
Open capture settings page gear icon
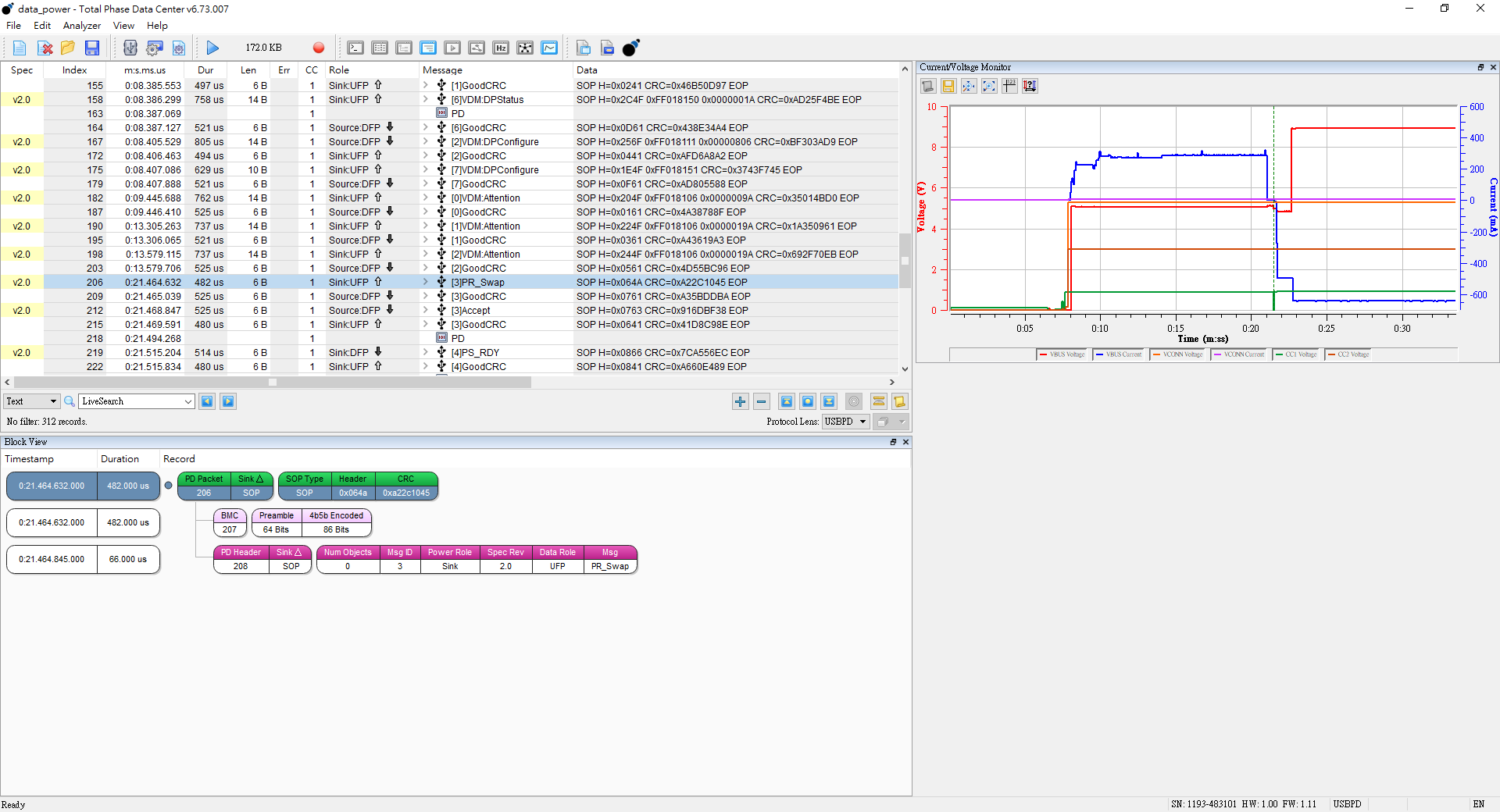tap(179, 48)
